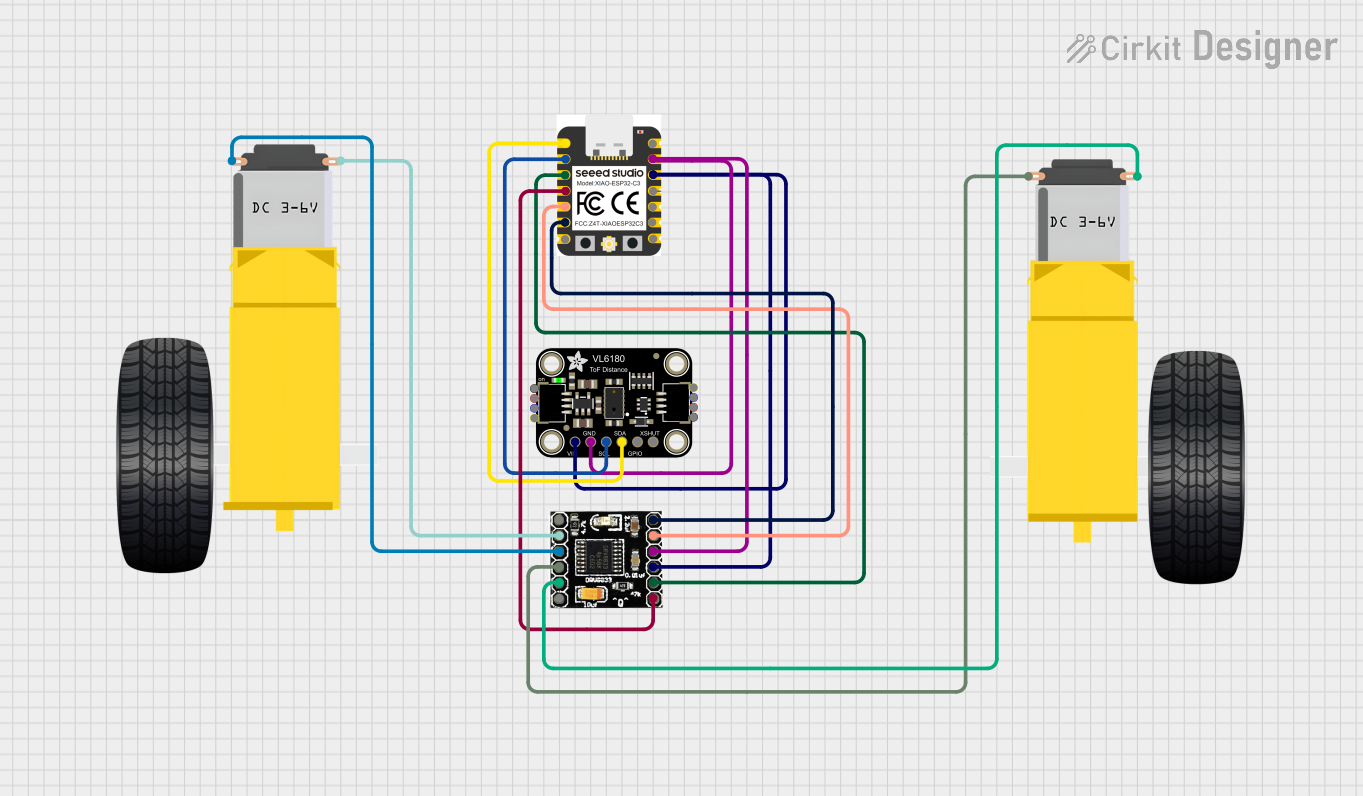Viewport: 1363px width, 796px height.
Task: Click the left motor's blue-wired terminal
Action: [x=233, y=160]
